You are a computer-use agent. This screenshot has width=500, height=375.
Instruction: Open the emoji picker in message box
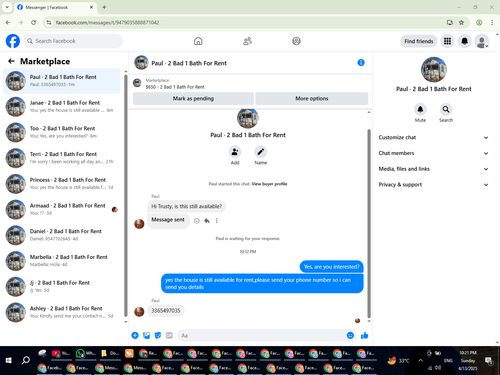pos(350,335)
